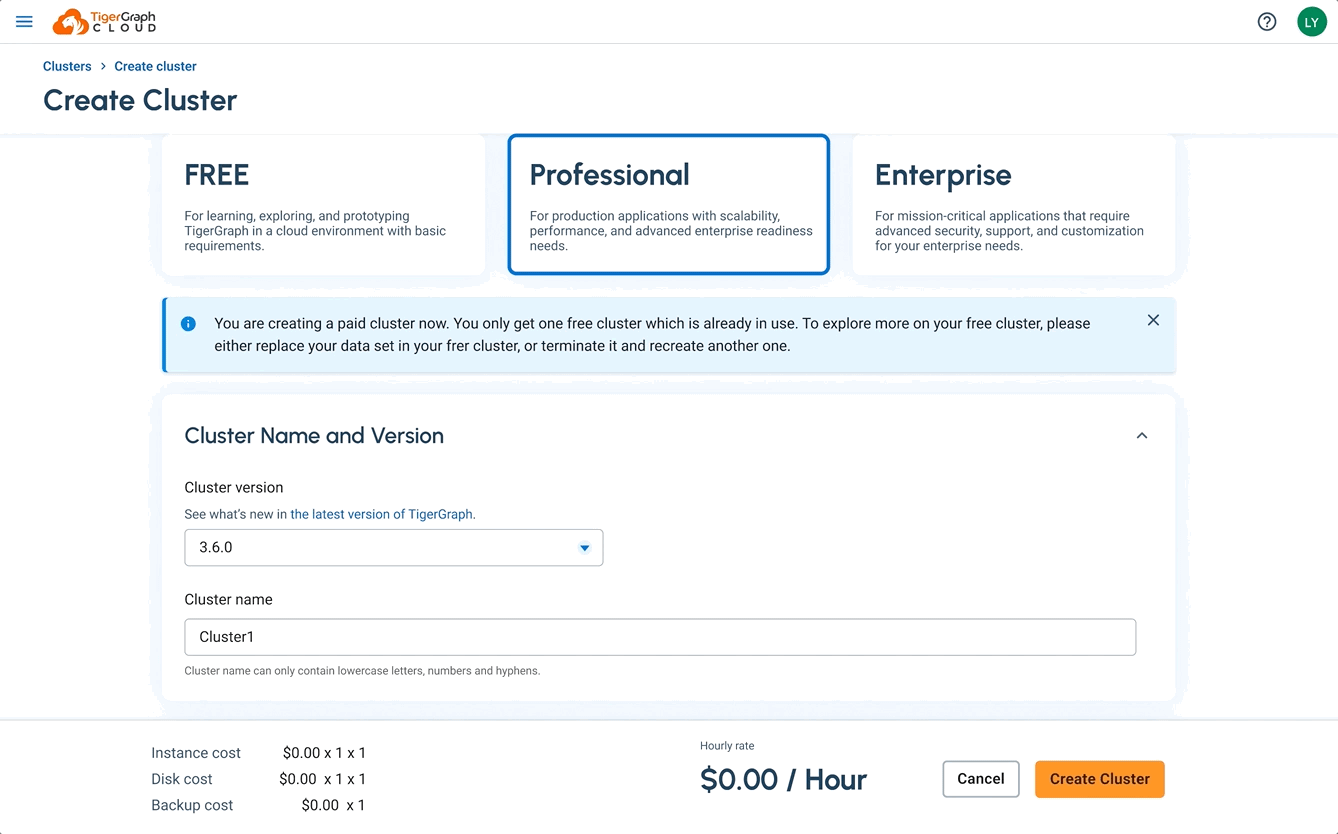Collapse the Cluster Name and Version section
The width and height of the screenshot is (1338, 834).
point(1142,436)
